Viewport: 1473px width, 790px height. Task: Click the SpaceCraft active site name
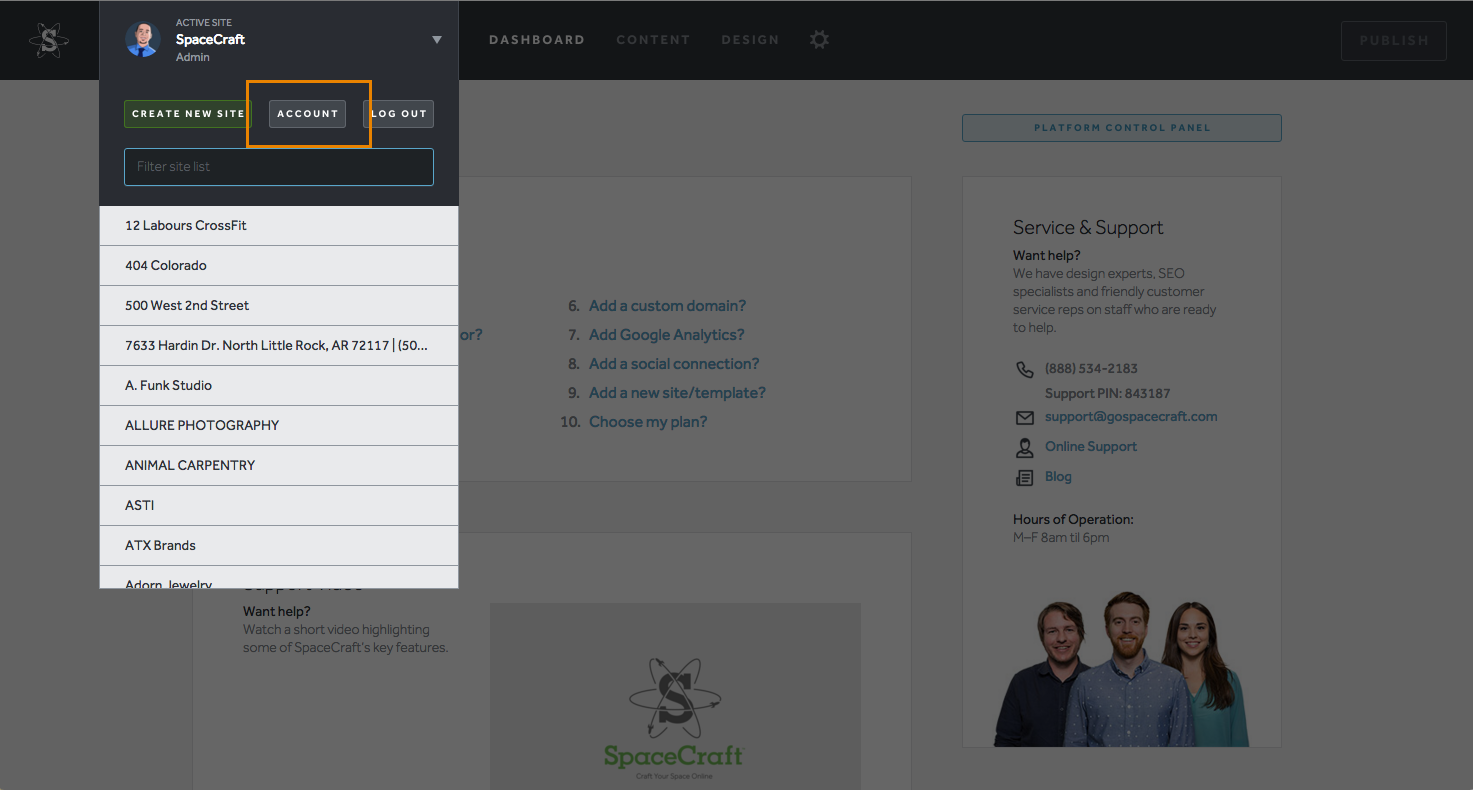pos(210,40)
